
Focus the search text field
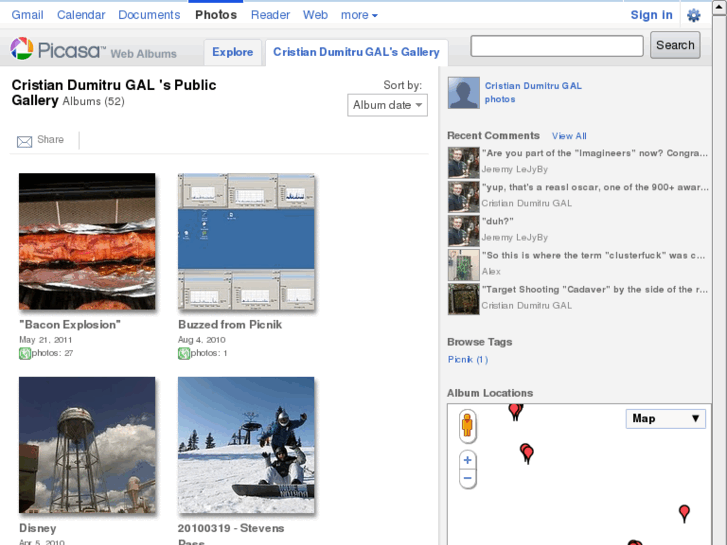coord(557,46)
